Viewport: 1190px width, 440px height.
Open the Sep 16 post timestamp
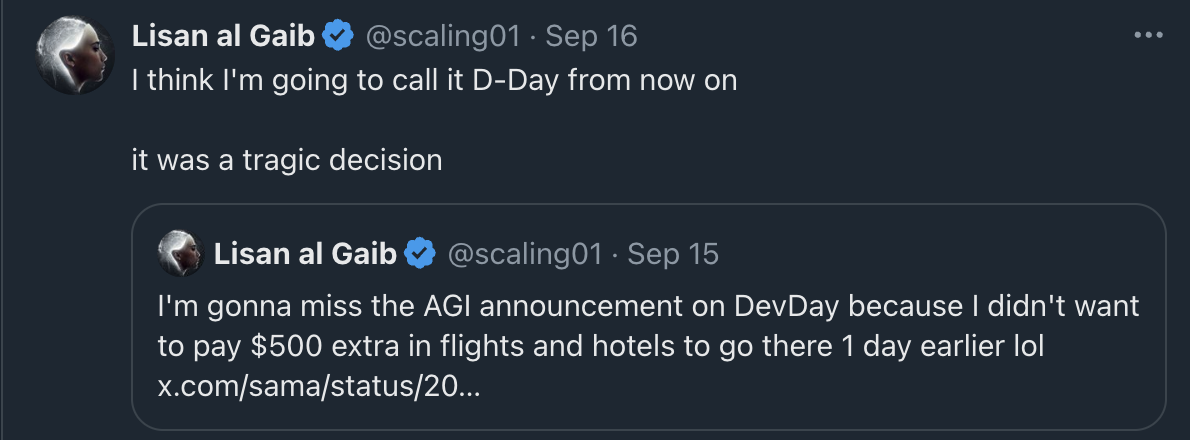591,36
